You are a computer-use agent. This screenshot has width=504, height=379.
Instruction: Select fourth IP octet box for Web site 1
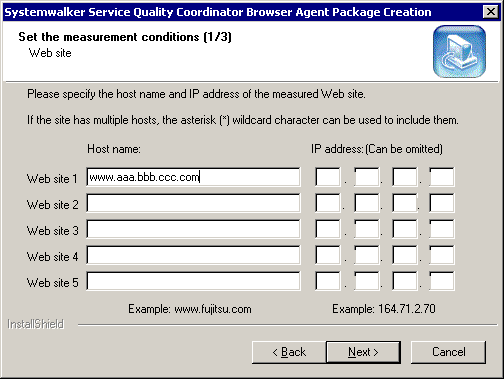(442, 177)
